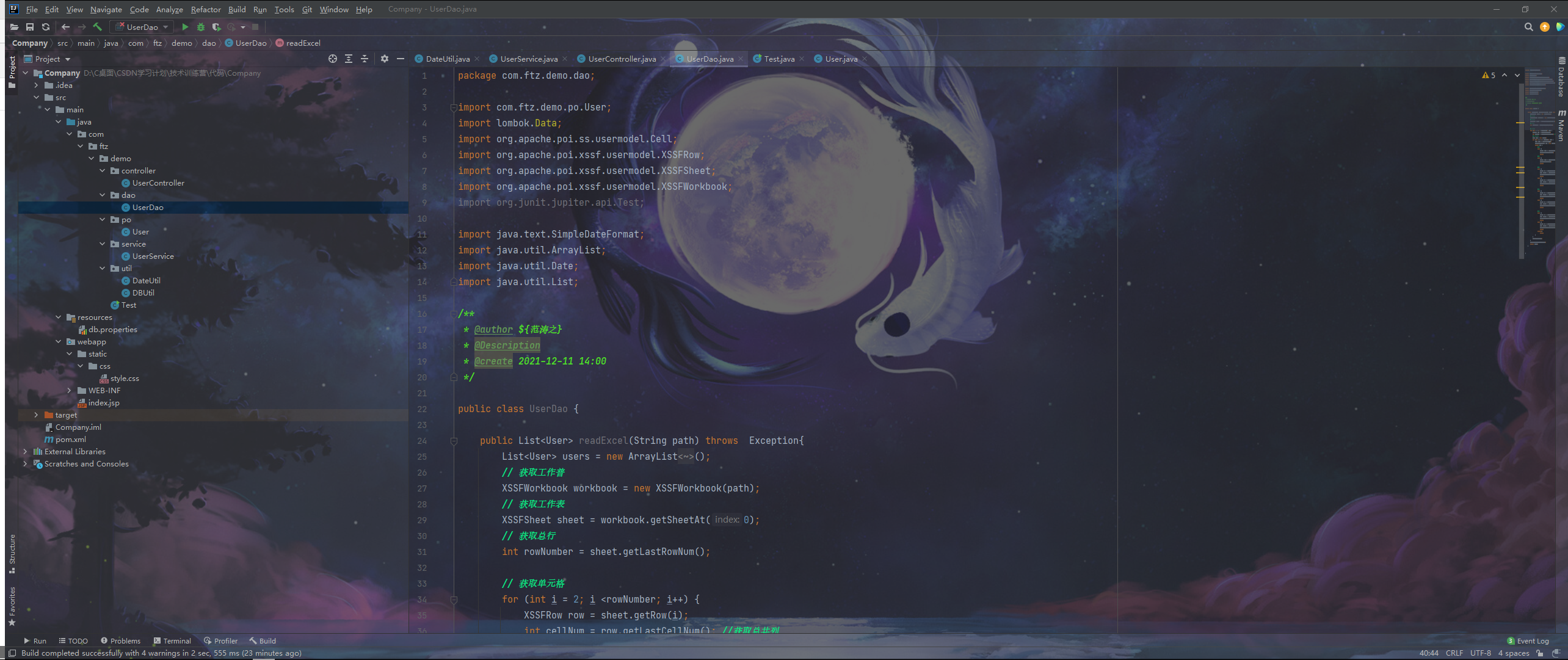The height and width of the screenshot is (660, 1568).
Task: Toggle the Database side panel
Action: pyautogui.click(x=1561, y=78)
